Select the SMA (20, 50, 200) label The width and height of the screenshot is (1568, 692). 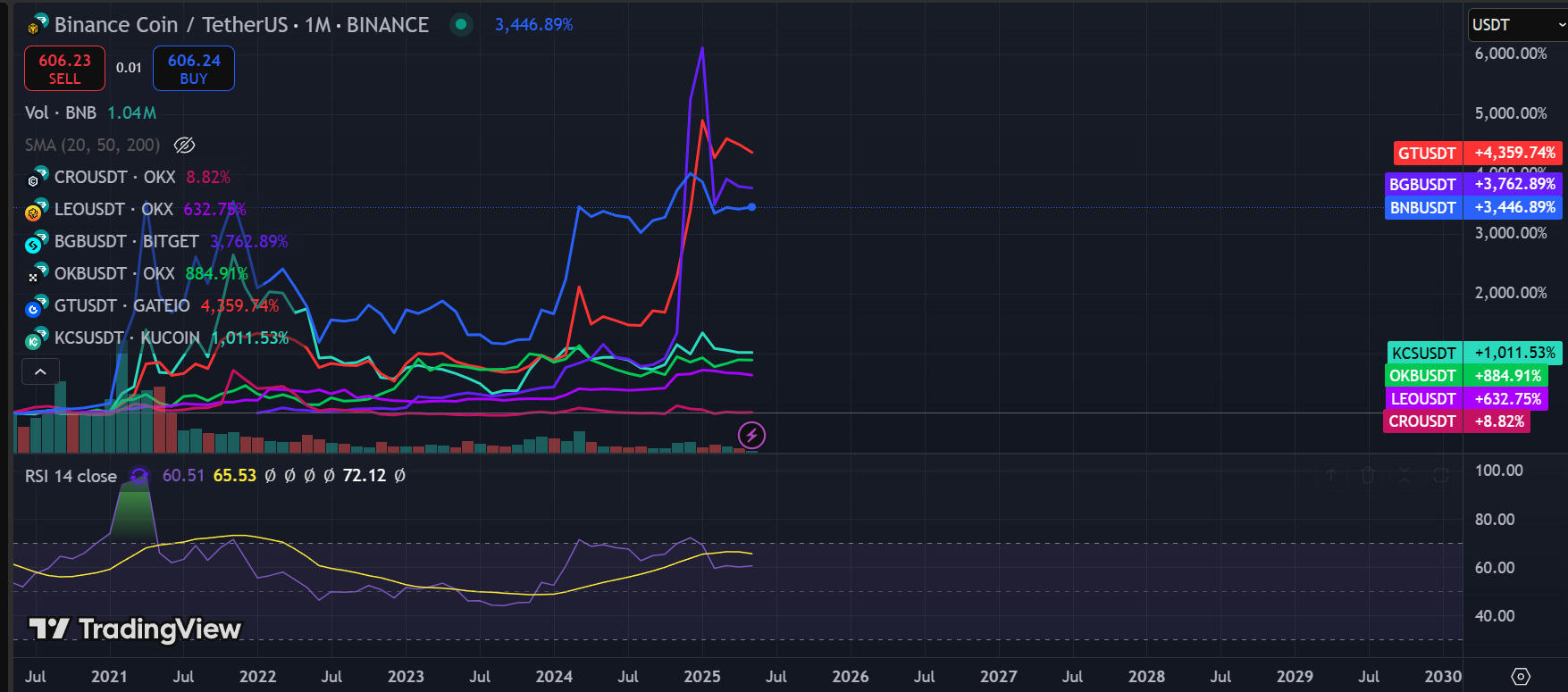pos(92,145)
